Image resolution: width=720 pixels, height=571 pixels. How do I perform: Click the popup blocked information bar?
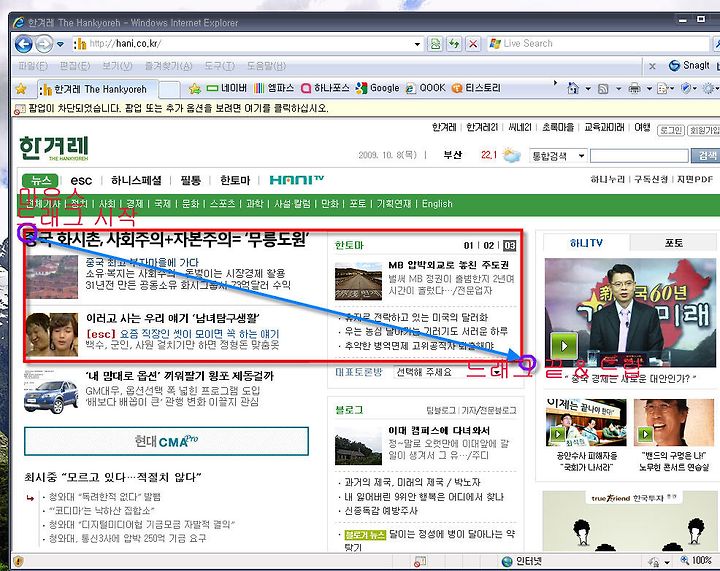pyautogui.click(x=365, y=109)
